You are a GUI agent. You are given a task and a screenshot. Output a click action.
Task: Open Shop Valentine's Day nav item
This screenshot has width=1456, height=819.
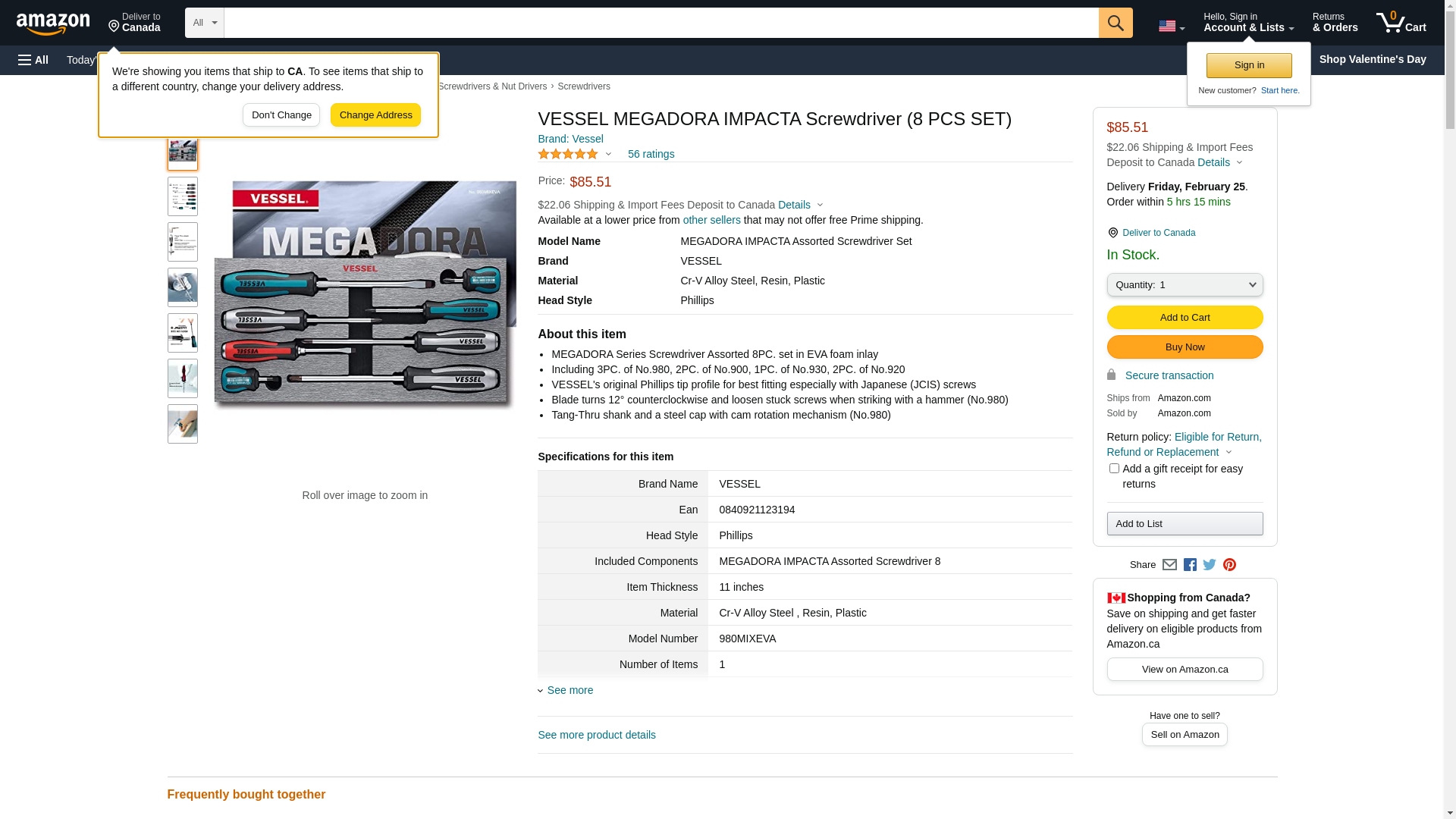tap(1372, 59)
